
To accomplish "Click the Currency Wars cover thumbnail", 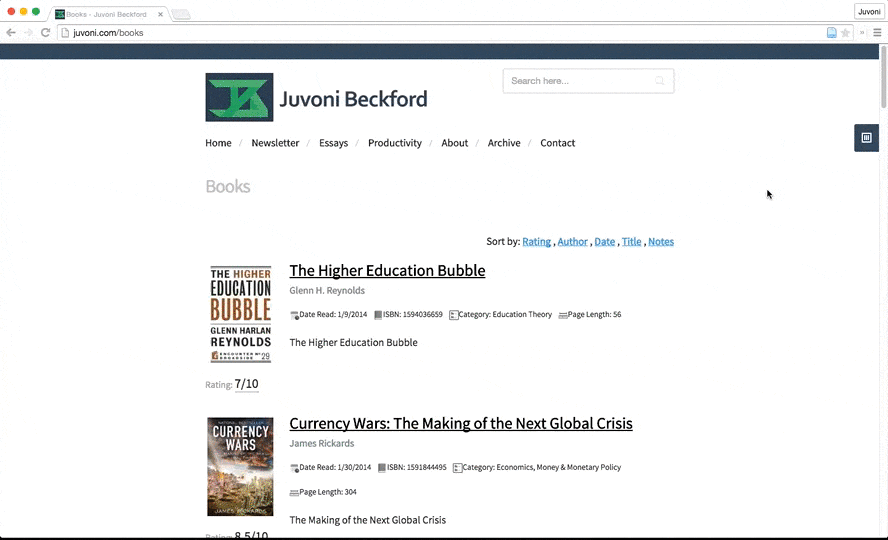I will [240, 466].
